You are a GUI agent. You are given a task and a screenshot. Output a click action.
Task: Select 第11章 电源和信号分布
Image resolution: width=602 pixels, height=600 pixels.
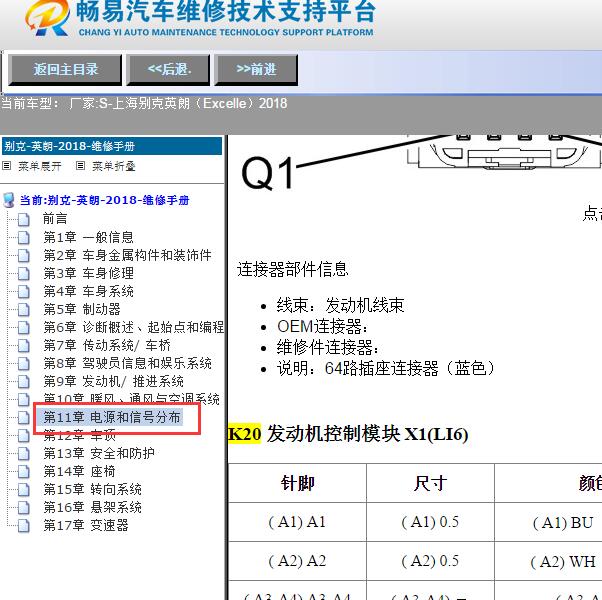tap(112, 417)
